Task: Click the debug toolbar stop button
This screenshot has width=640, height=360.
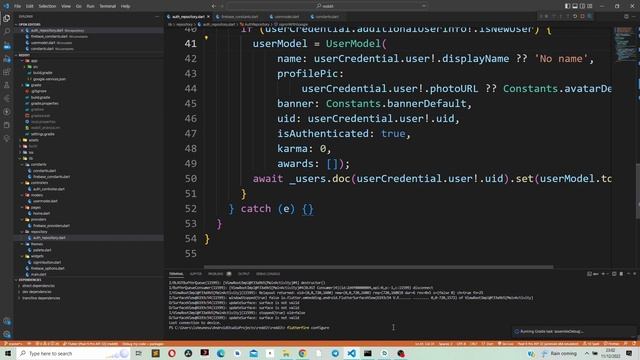Action: [582, 17]
